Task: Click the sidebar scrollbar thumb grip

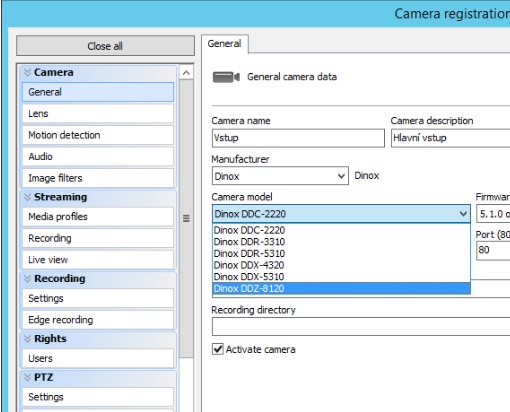Action: click(186, 218)
